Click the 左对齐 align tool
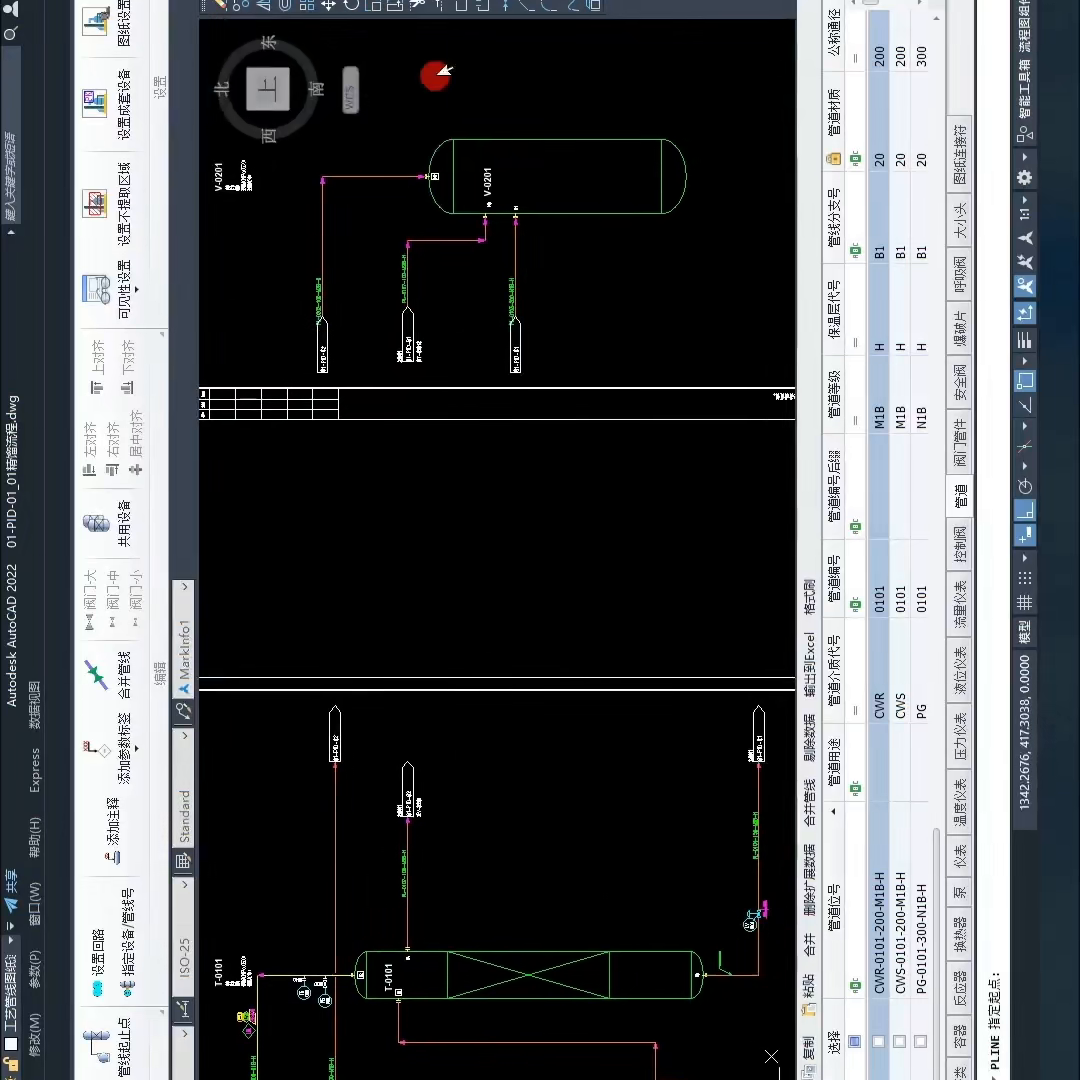The width and height of the screenshot is (1080, 1080). (90, 449)
